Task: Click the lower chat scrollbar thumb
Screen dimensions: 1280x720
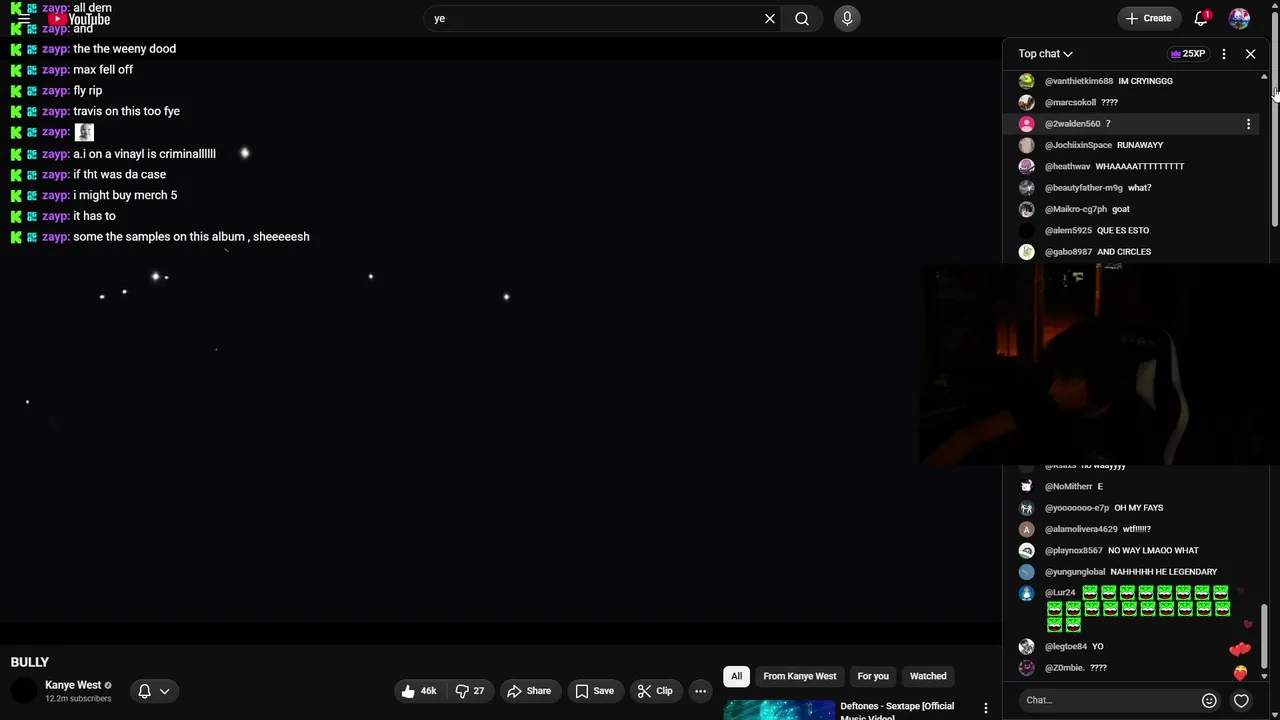Action: pos(1264,635)
